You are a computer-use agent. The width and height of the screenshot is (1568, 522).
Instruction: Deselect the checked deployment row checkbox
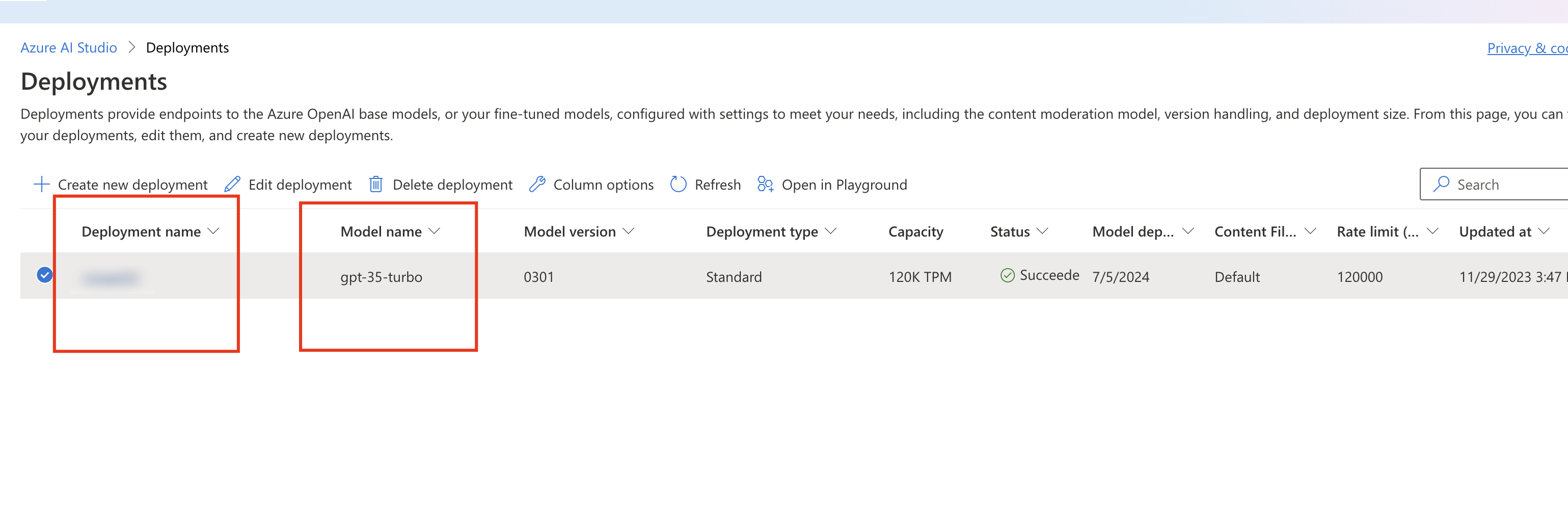[x=44, y=275]
